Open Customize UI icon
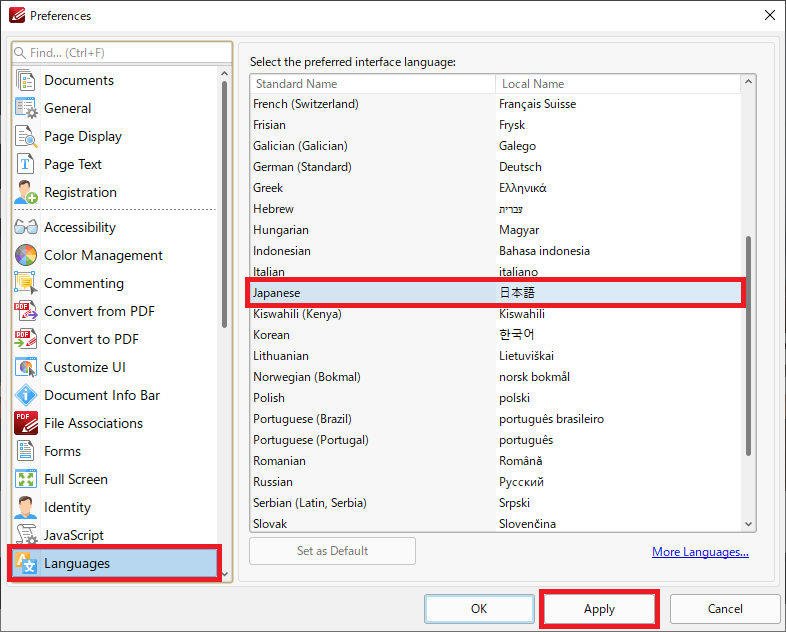This screenshot has height=632, width=786. point(26,367)
